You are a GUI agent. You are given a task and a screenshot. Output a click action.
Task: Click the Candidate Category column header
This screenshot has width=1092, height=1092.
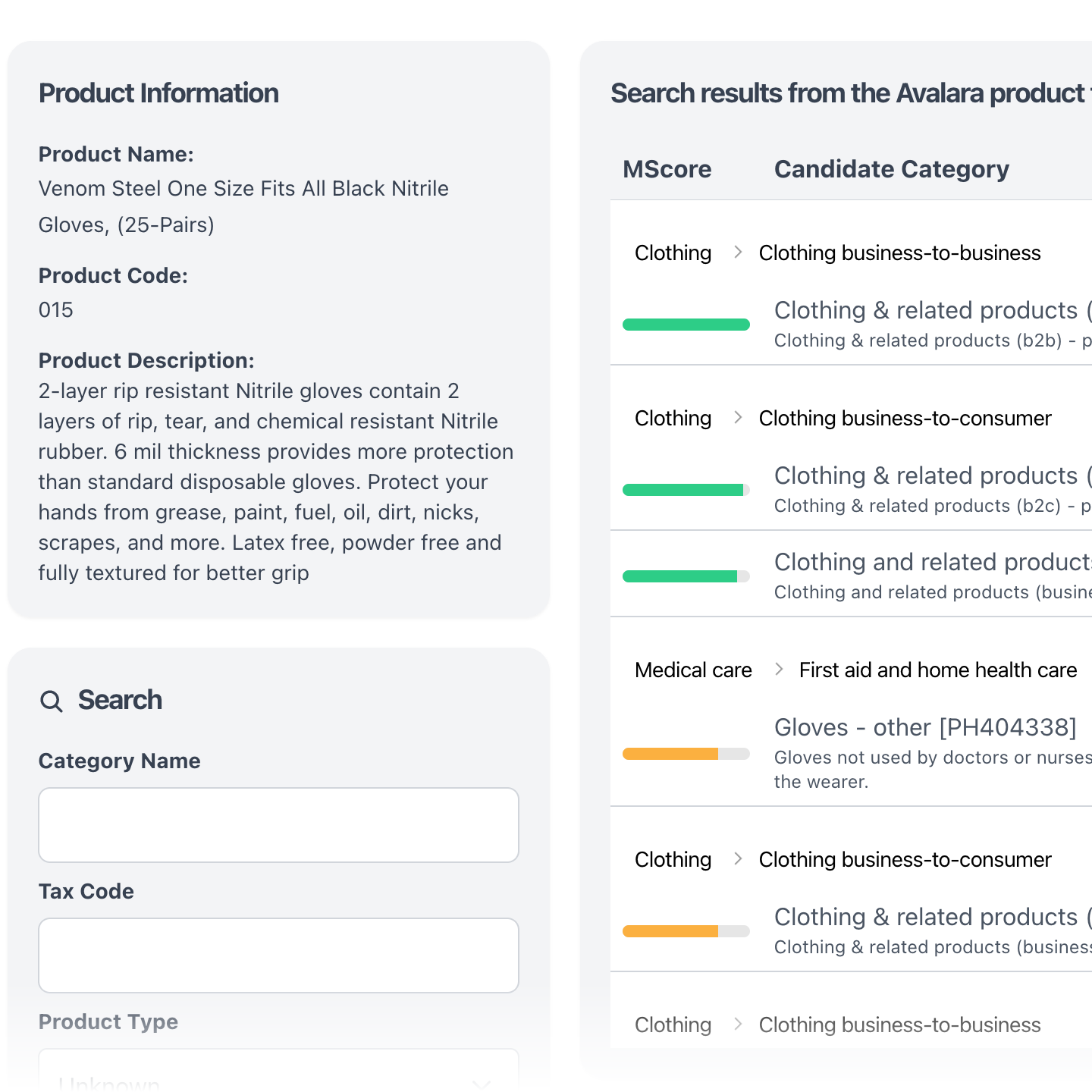(891, 169)
